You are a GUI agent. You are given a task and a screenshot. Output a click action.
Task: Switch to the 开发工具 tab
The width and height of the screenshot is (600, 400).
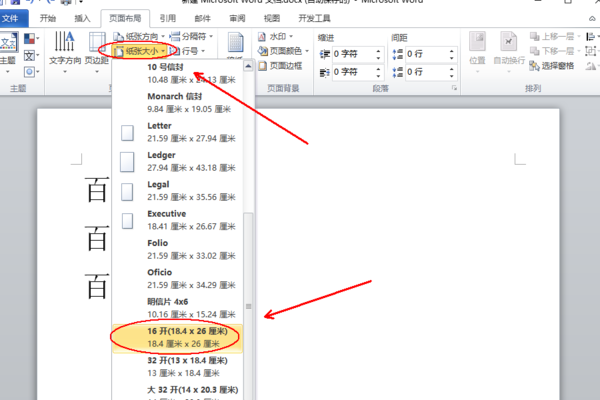[x=315, y=18]
